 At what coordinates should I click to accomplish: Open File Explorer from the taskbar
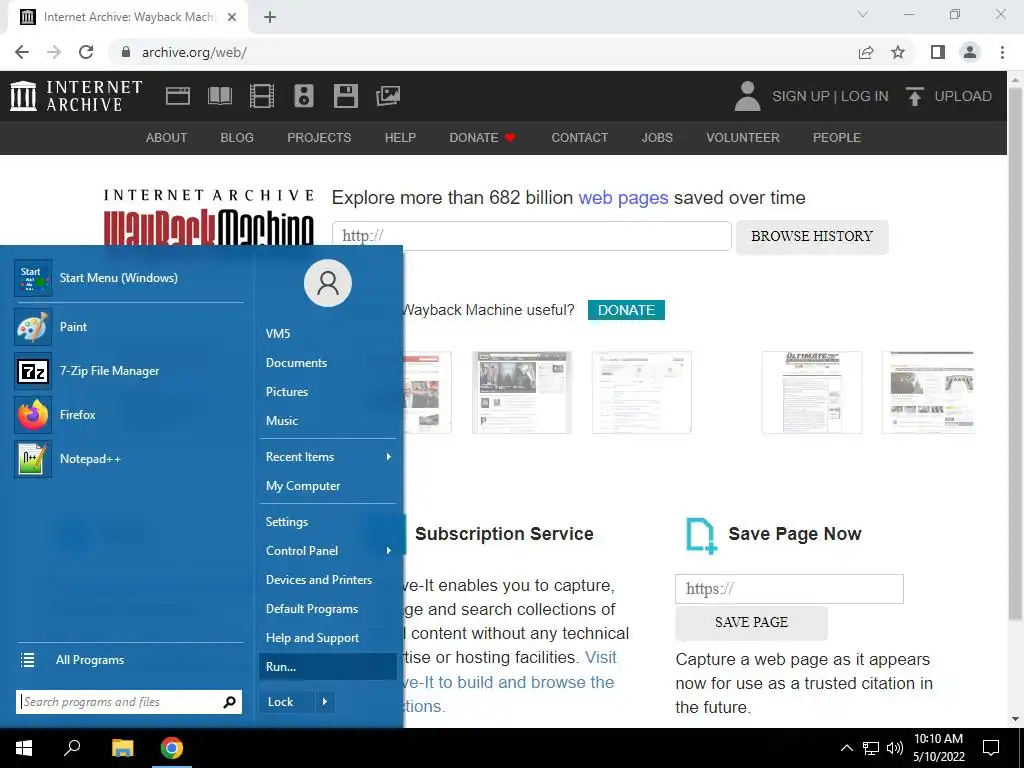122,748
